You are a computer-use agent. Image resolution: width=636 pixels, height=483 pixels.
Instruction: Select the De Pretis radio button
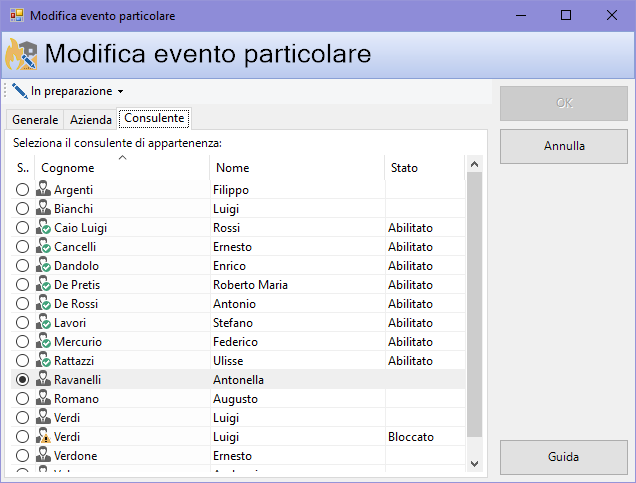click(x=22, y=285)
